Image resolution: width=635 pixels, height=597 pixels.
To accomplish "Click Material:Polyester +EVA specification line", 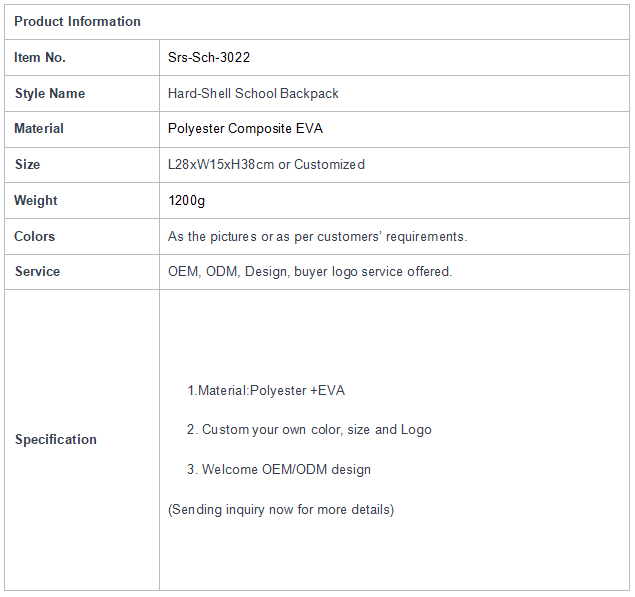I will [x=266, y=391].
